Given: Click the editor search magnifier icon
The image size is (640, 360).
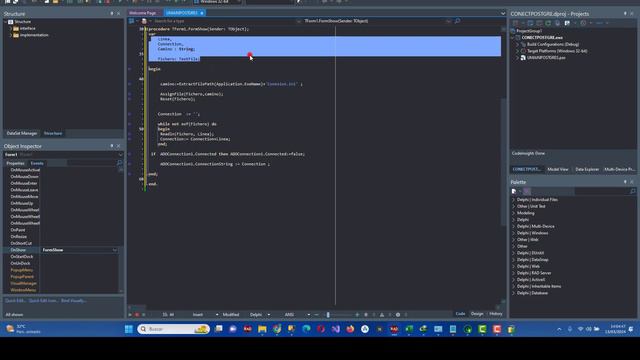Looking at the screenshot, I should tap(458, 21).
